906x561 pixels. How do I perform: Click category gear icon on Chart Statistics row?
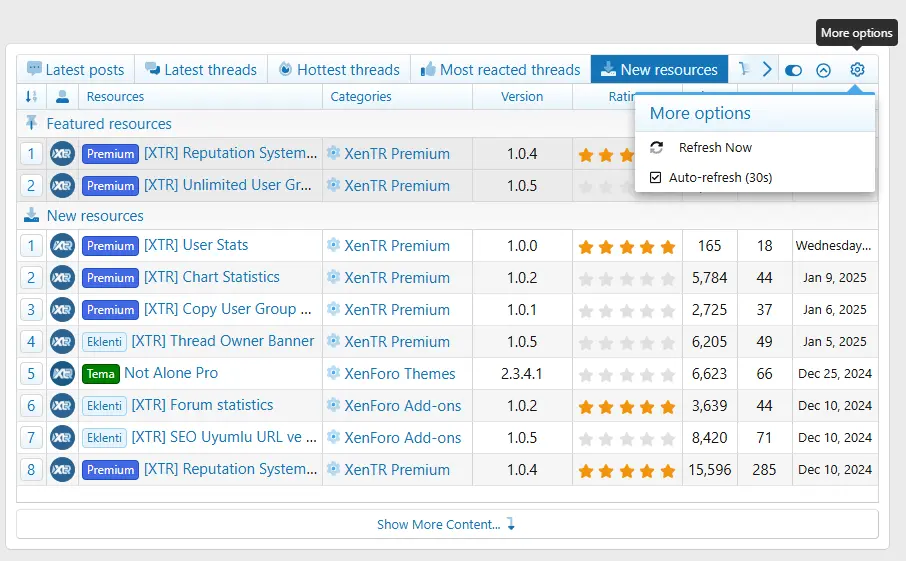(x=333, y=277)
